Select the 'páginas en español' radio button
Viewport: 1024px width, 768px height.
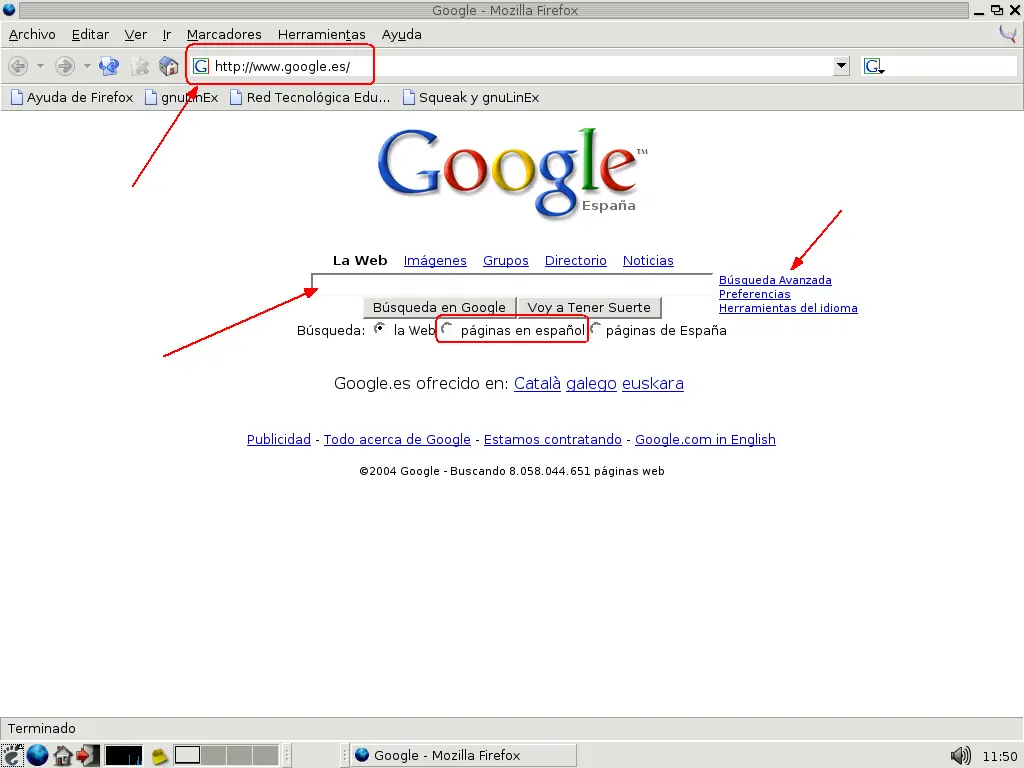tap(447, 329)
